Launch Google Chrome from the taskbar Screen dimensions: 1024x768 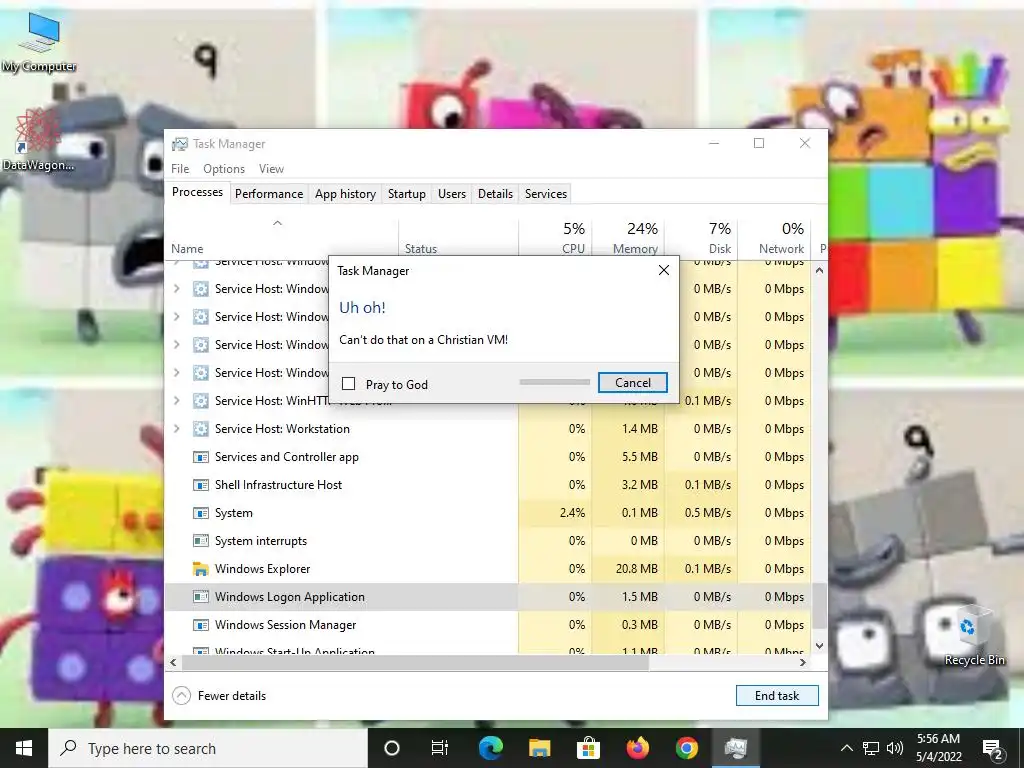pos(686,748)
